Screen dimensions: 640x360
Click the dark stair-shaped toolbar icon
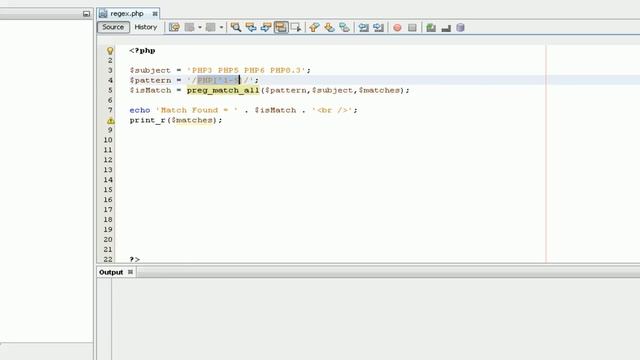coord(446,27)
